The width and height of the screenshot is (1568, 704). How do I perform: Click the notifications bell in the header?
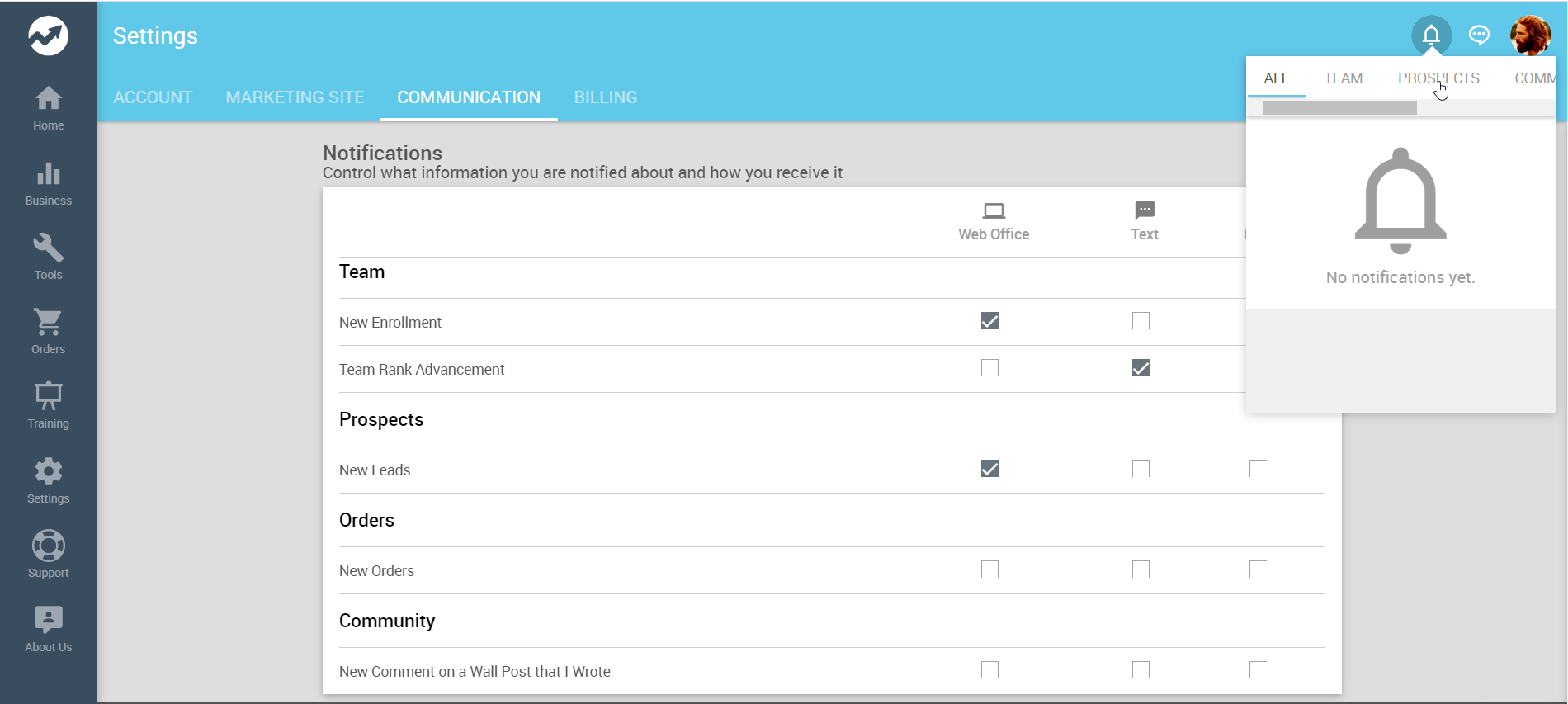1431,35
